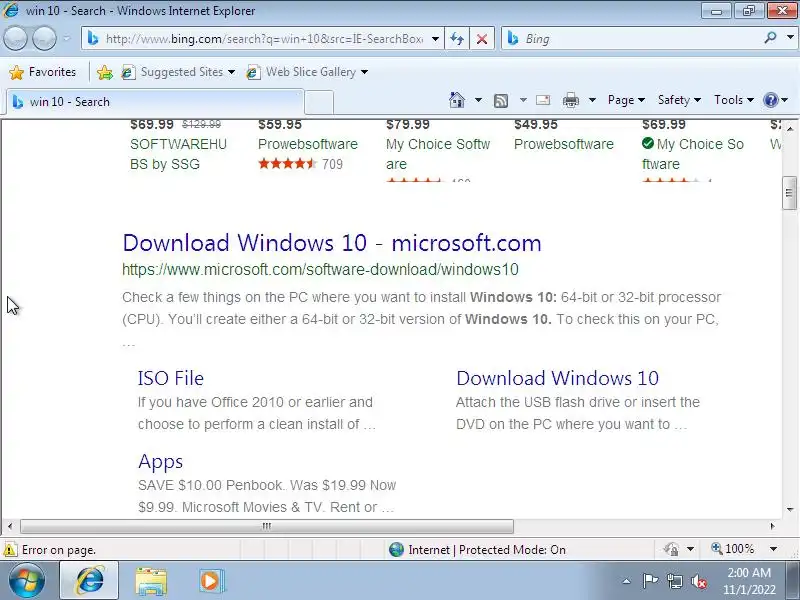Click the Refresh page icon
The width and height of the screenshot is (800, 600).
457,39
